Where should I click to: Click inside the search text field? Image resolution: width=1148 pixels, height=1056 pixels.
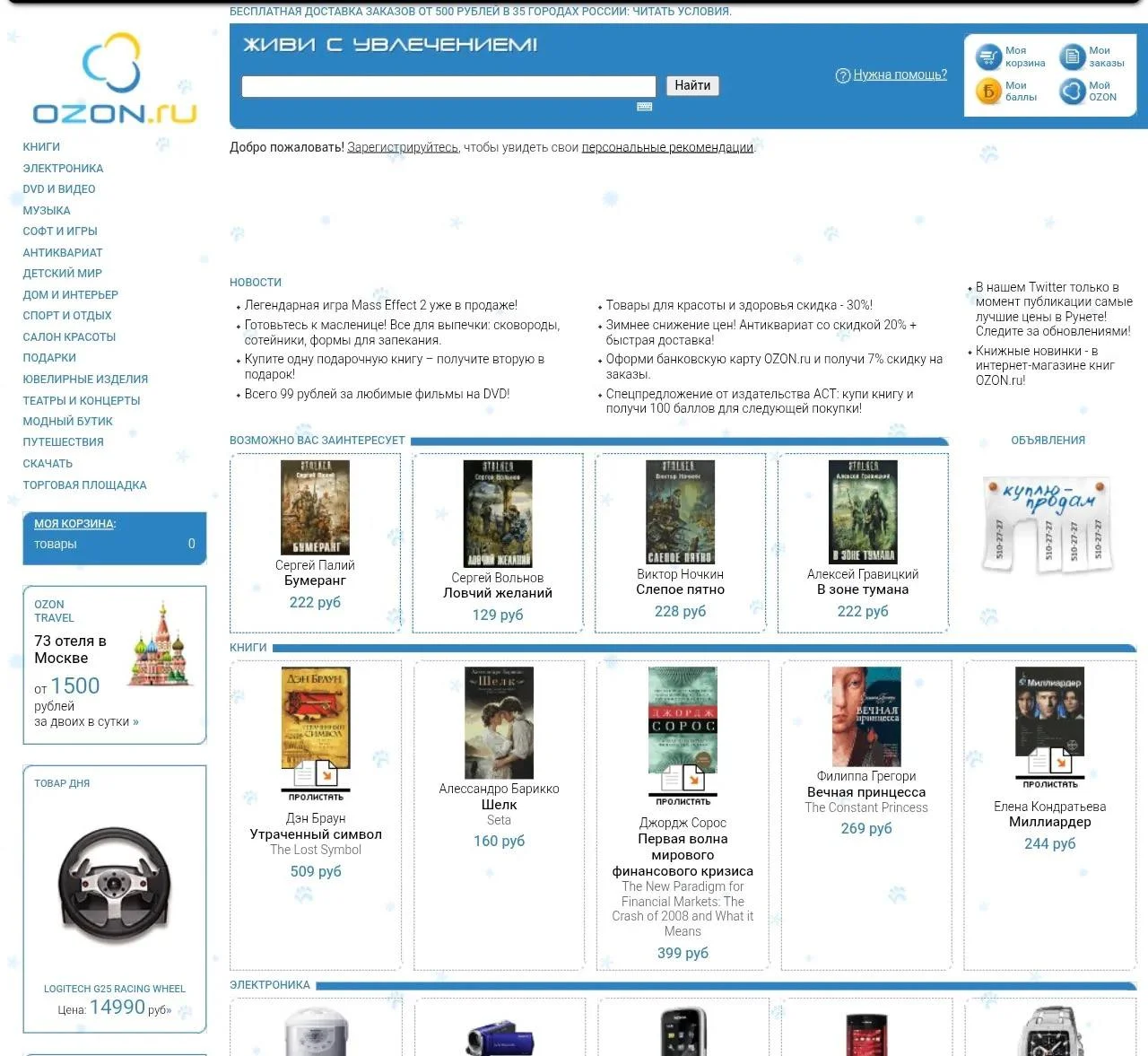click(x=448, y=86)
